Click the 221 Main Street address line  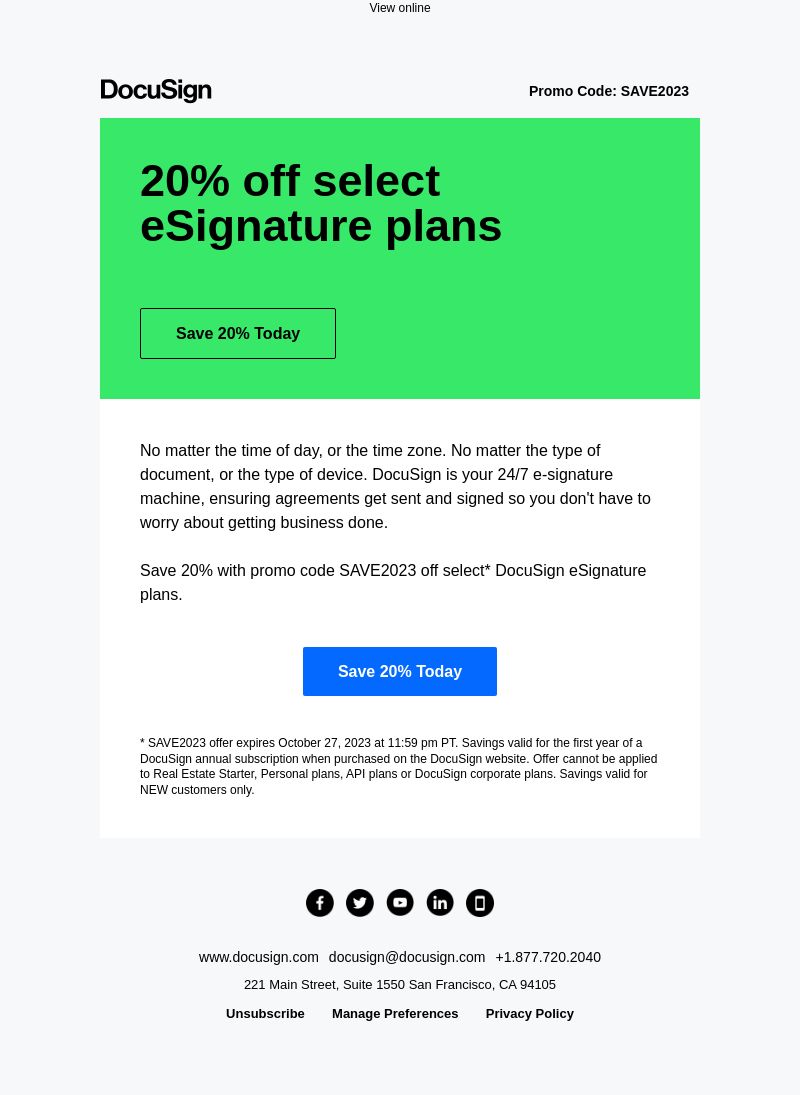pyautogui.click(x=400, y=985)
